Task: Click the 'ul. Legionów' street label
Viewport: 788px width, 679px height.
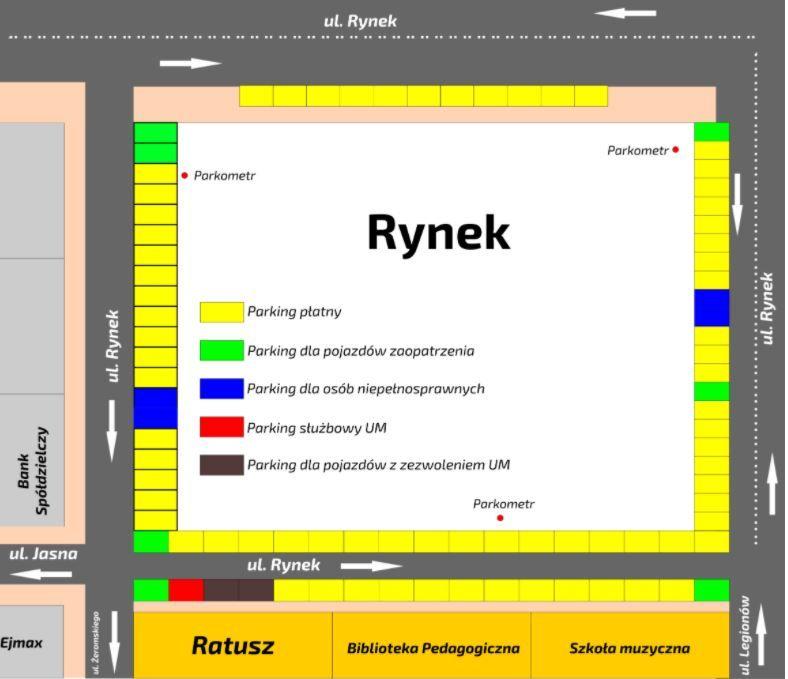Action: (744, 635)
